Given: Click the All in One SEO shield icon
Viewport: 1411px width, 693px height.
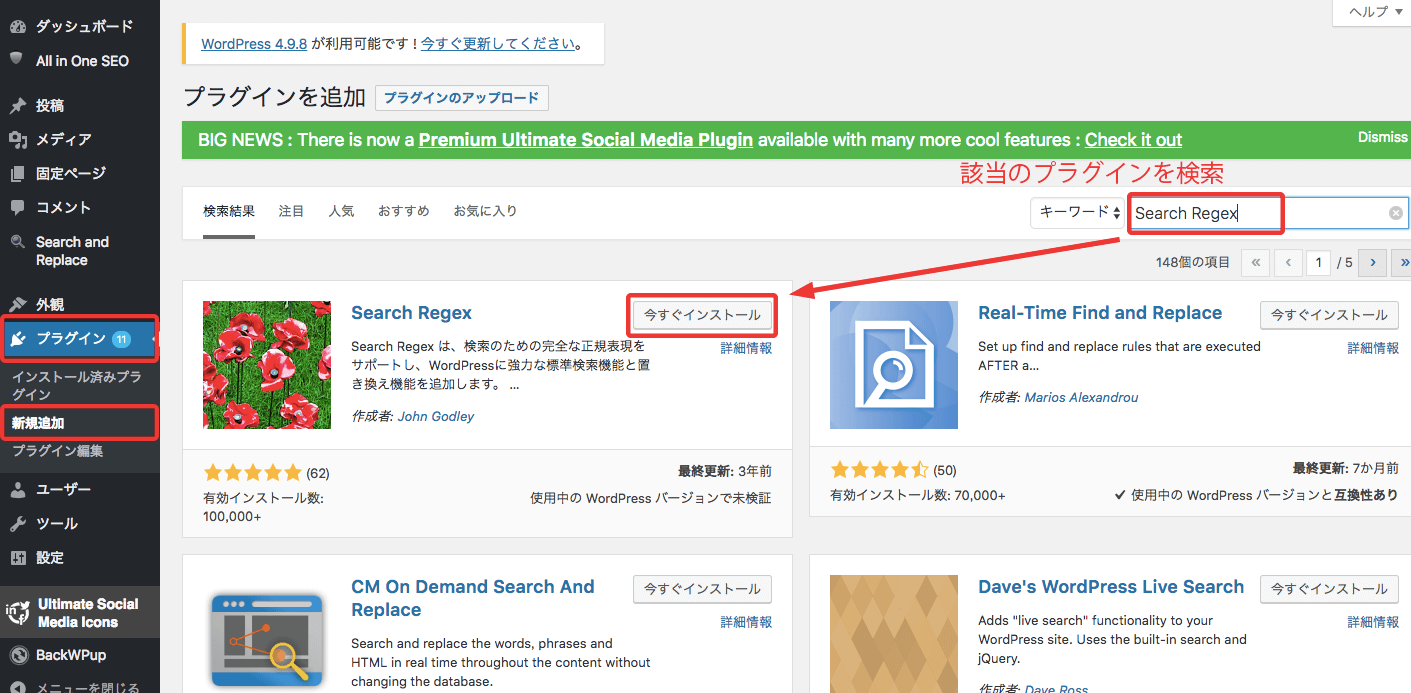Looking at the screenshot, I should click(x=17, y=60).
